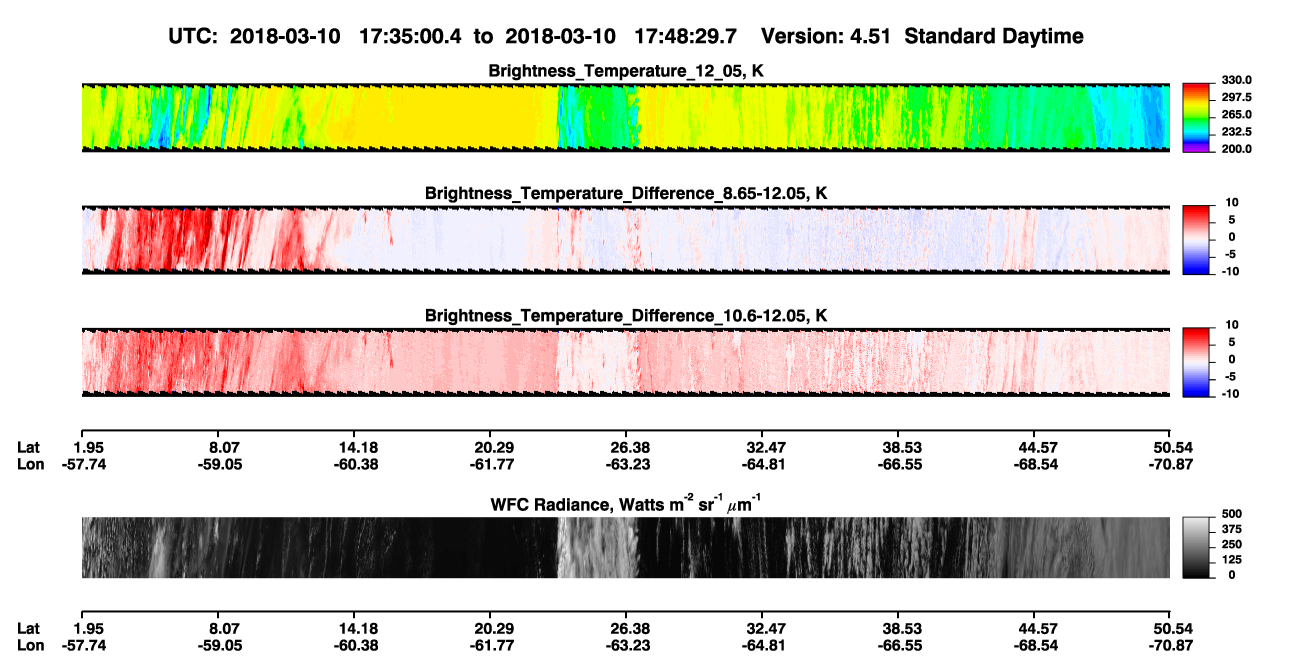Click longitude tick -70.87 under the WFC Radiance panel
Viewport: 1300px width, 667px height.
(1171, 646)
